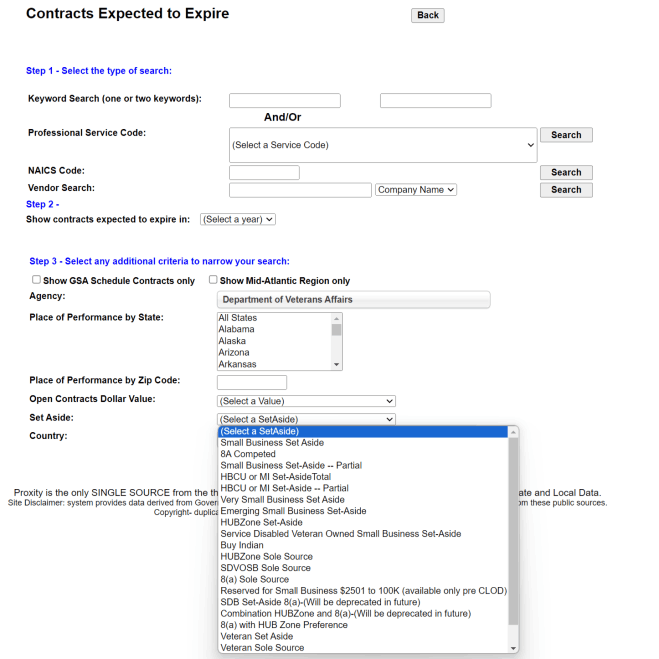Click the Zip Code input field
This screenshot has height=659, width=659.
tap(252, 382)
